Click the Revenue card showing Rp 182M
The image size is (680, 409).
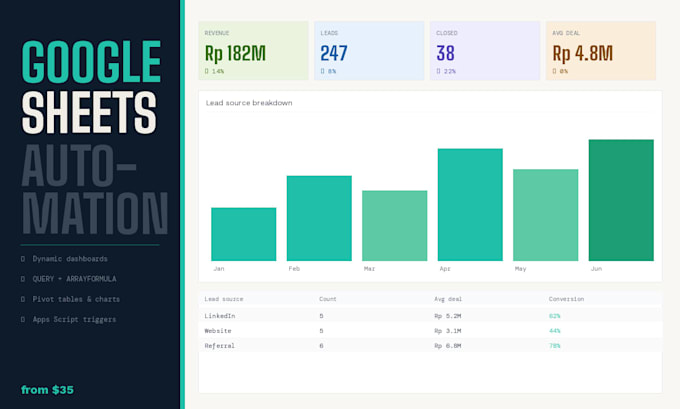click(253, 51)
